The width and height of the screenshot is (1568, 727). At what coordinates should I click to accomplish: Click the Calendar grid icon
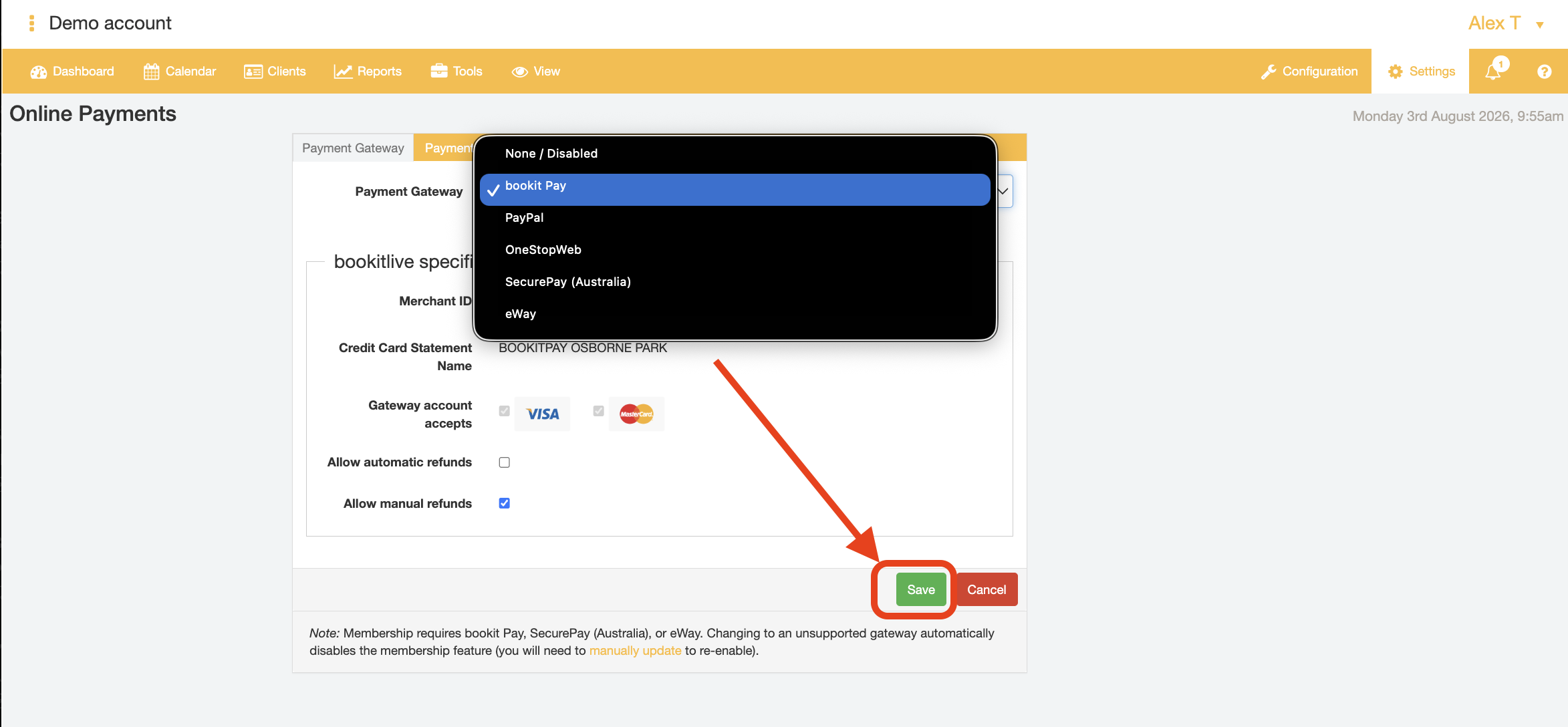point(152,71)
